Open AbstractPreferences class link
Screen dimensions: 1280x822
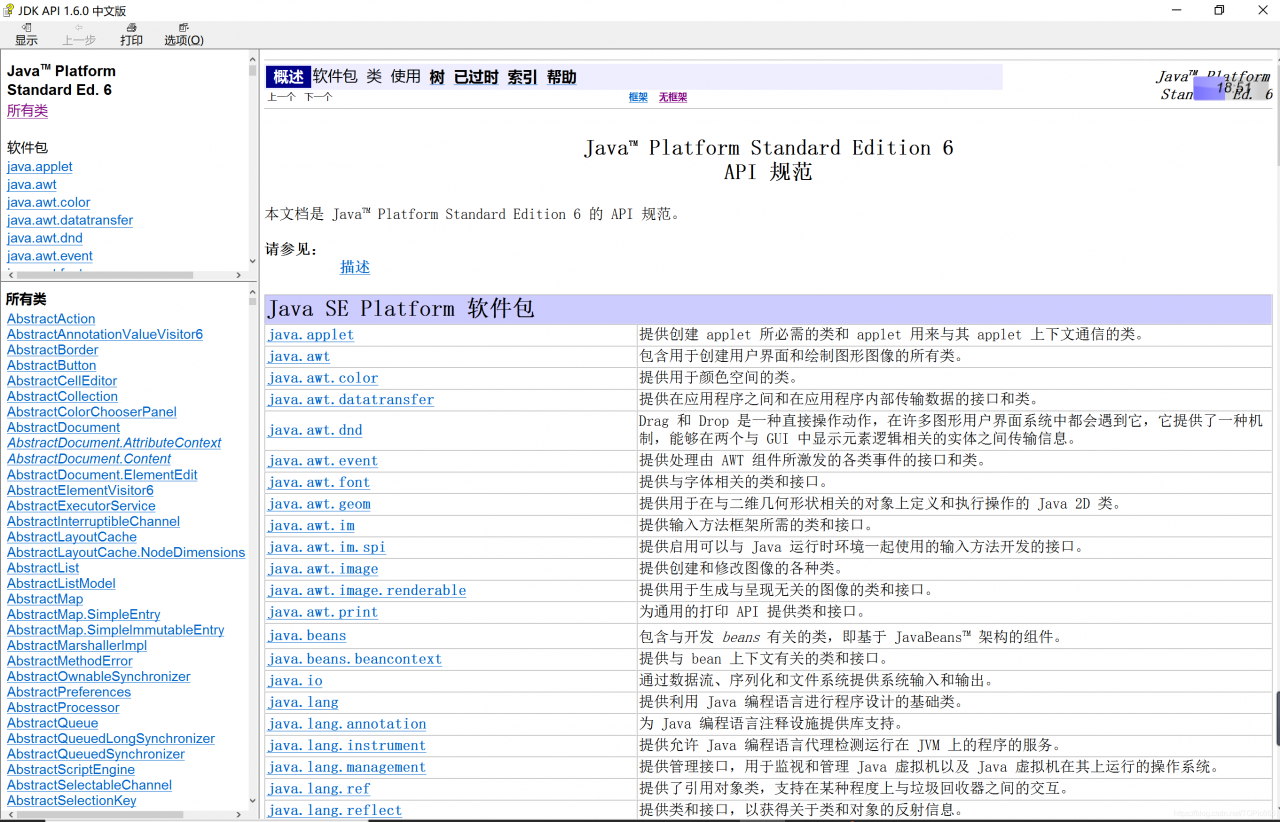[69, 692]
